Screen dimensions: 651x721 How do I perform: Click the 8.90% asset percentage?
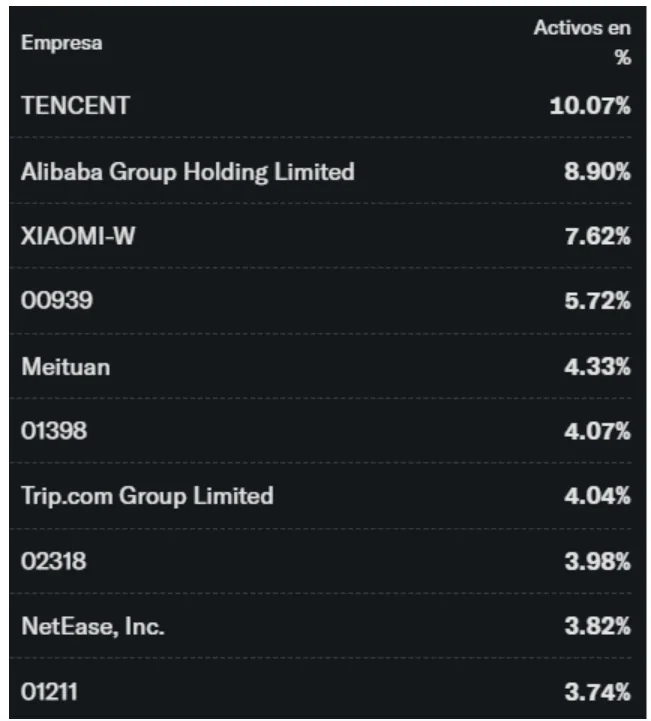tap(597, 172)
